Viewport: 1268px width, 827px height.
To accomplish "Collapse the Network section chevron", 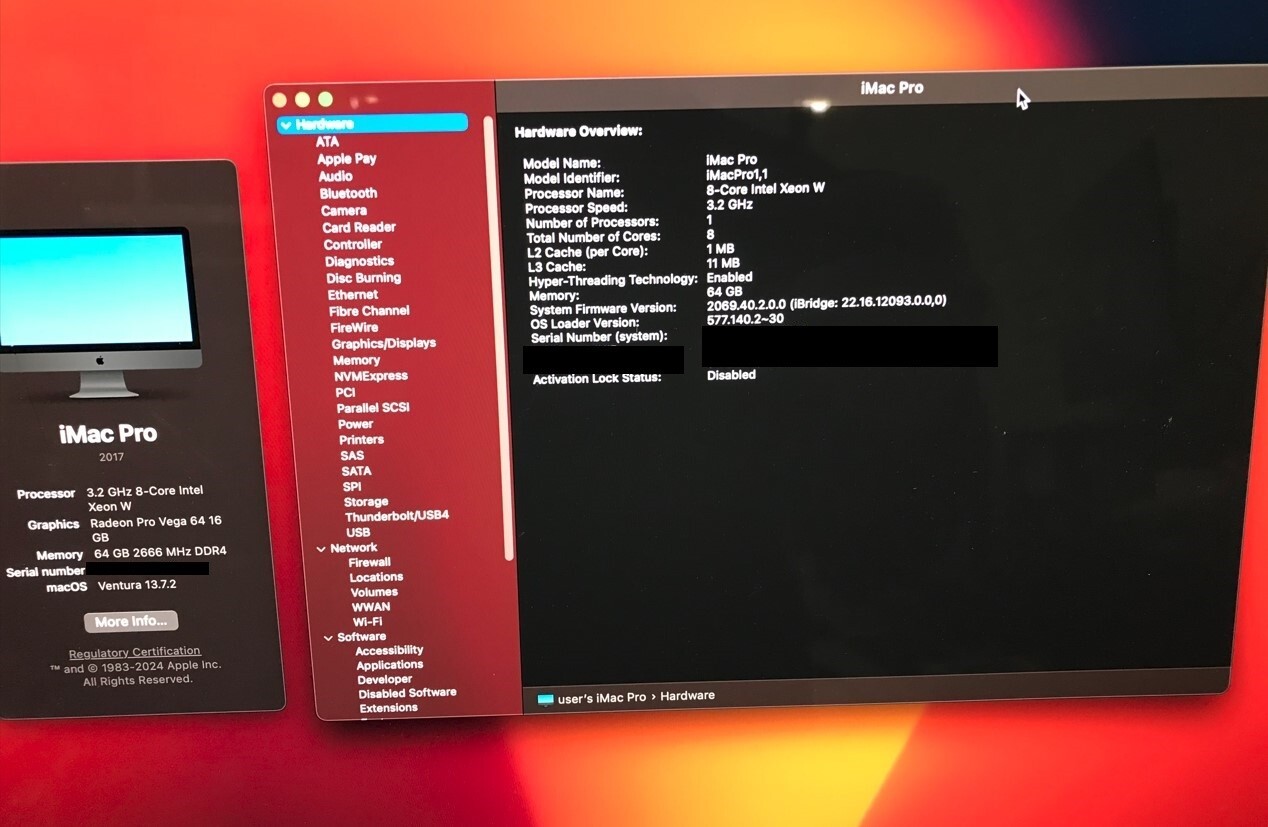I will (x=321, y=549).
